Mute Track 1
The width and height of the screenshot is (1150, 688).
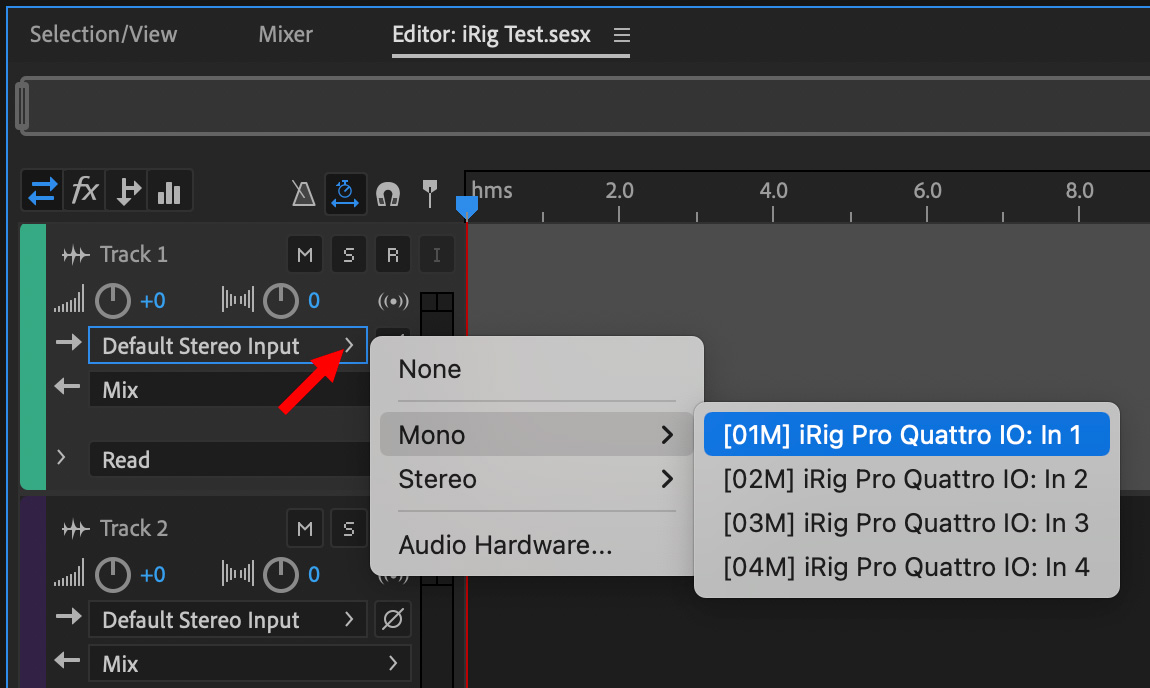pyautogui.click(x=305, y=255)
